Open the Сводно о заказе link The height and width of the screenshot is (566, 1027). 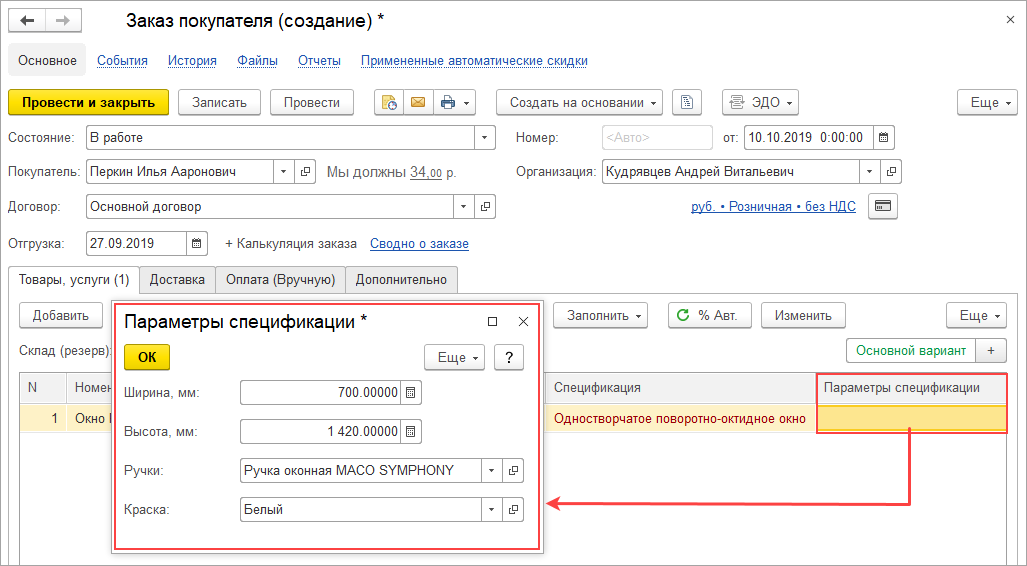click(419, 243)
